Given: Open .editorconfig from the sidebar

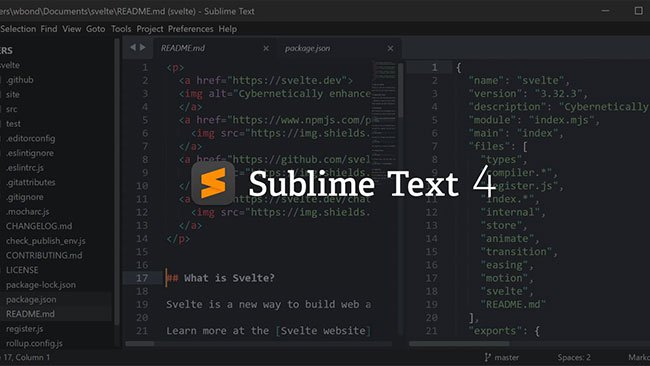Looking at the screenshot, I should [x=30, y=138].
